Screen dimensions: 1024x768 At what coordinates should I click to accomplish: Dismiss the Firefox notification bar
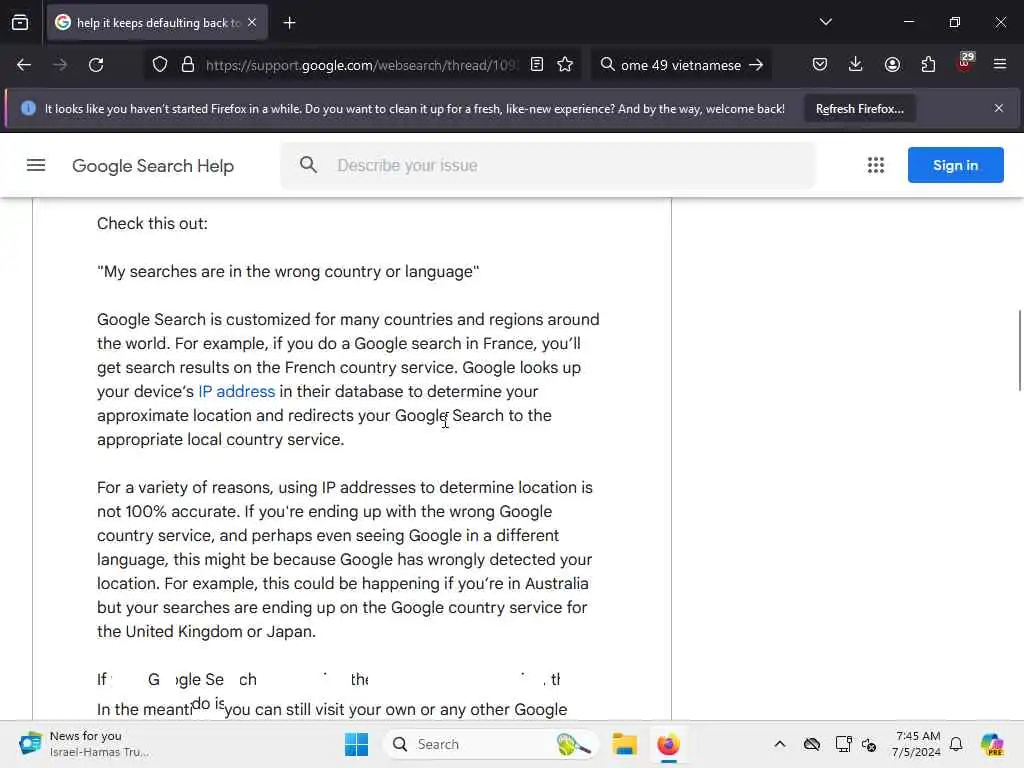(999, 108)
